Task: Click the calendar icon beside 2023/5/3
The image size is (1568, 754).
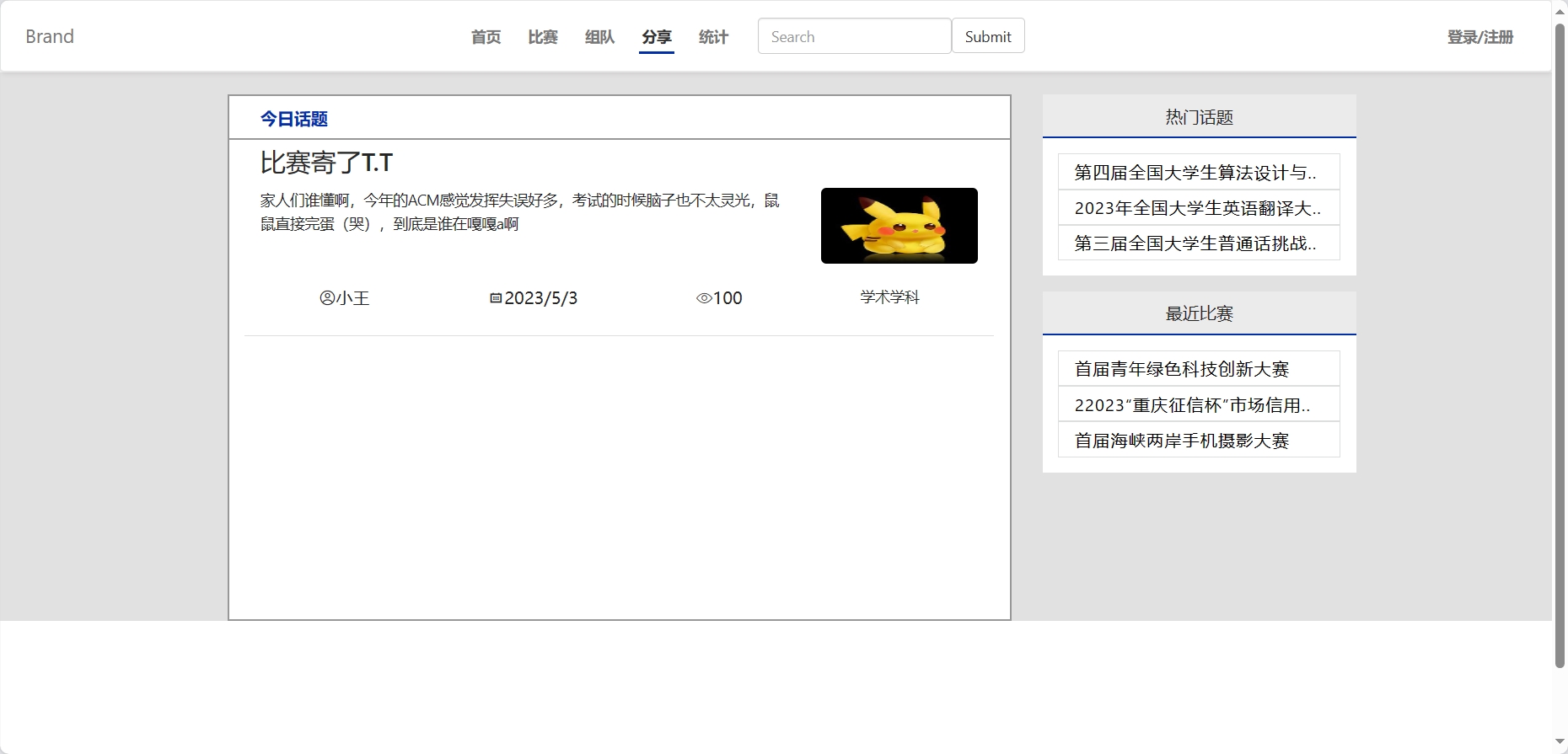Action: [x=496, y=298]
